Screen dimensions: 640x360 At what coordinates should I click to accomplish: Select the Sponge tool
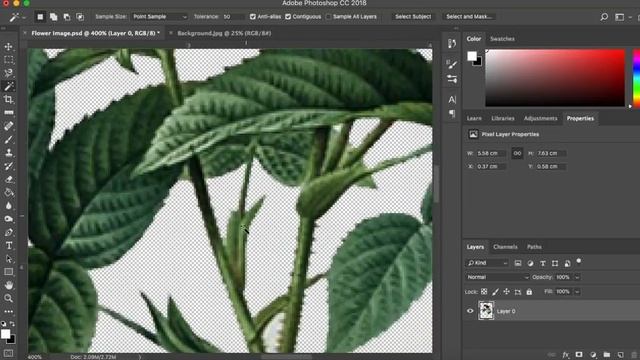click(x=8, y=219)
